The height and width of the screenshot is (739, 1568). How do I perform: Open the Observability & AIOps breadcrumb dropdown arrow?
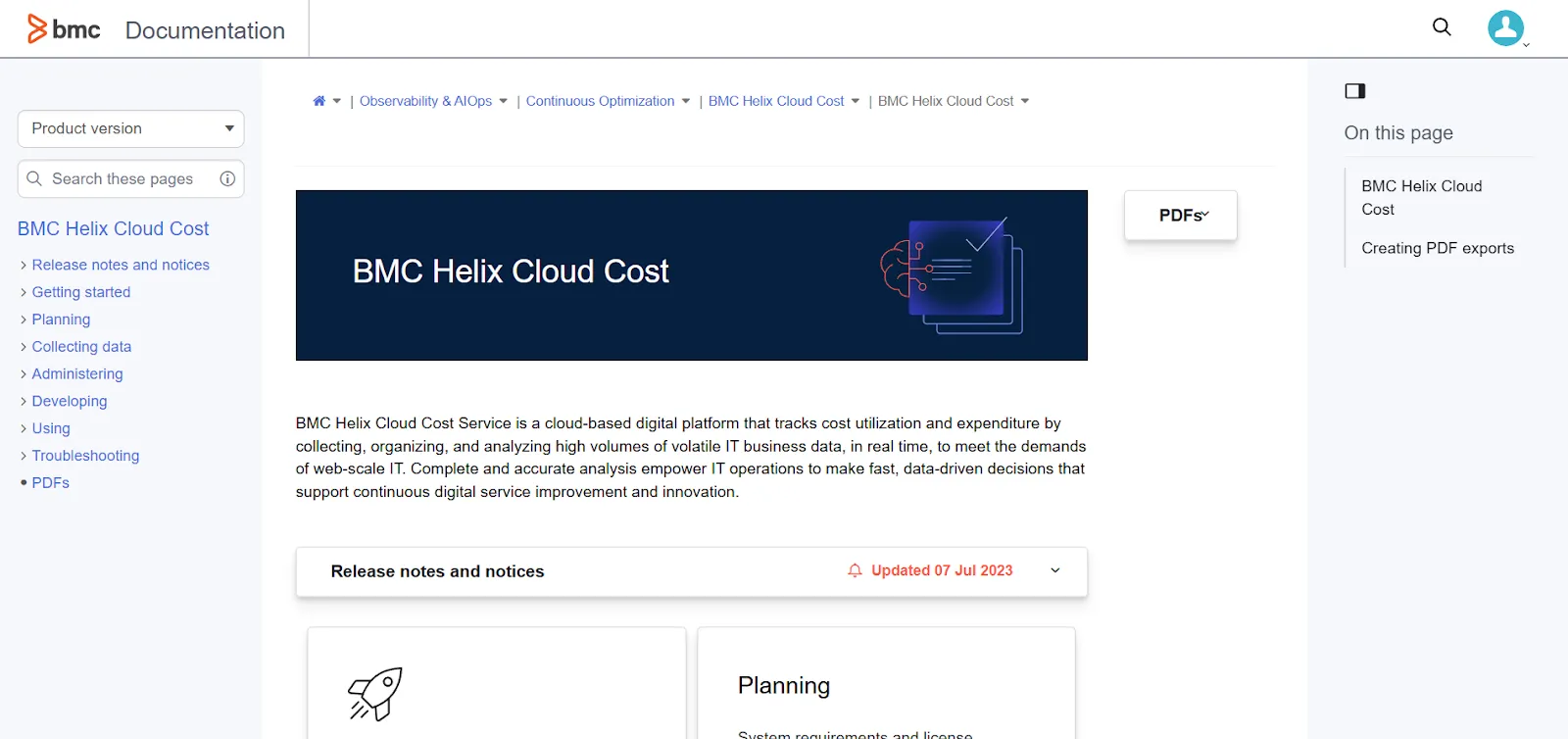coord(503,101)
